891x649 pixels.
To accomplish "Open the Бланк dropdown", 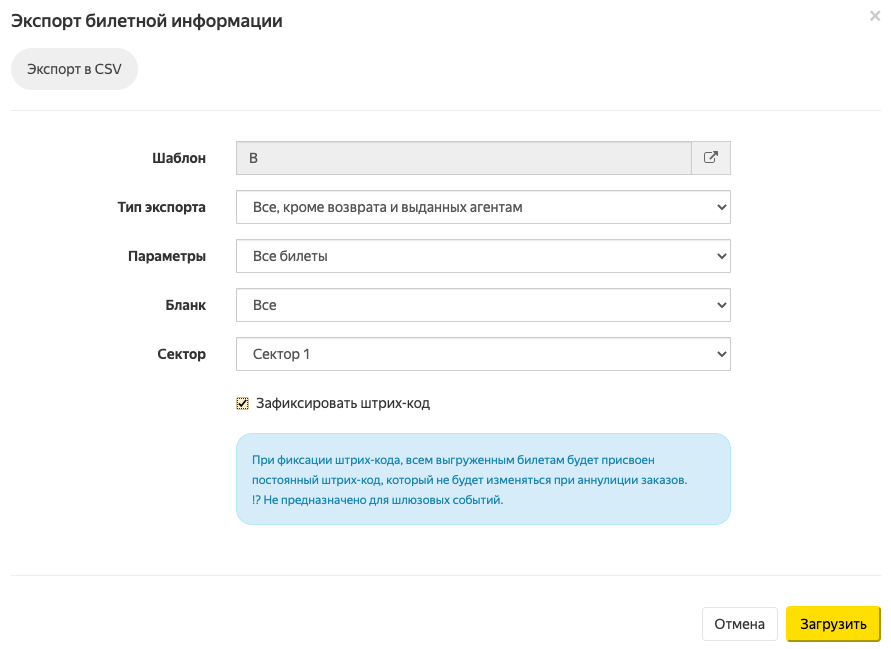I will (483, 305).
